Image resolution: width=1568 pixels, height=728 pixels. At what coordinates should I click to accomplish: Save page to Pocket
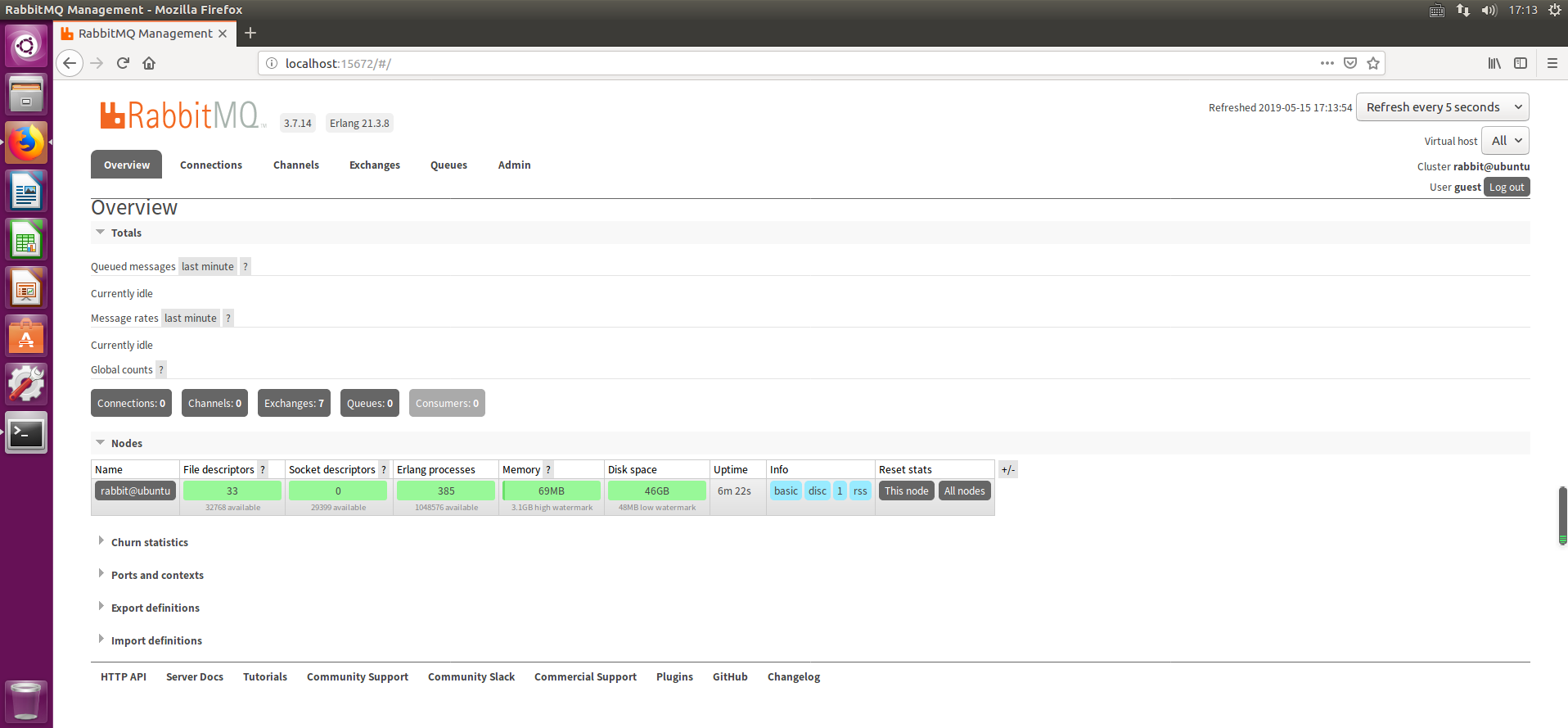click(1350, 63)
